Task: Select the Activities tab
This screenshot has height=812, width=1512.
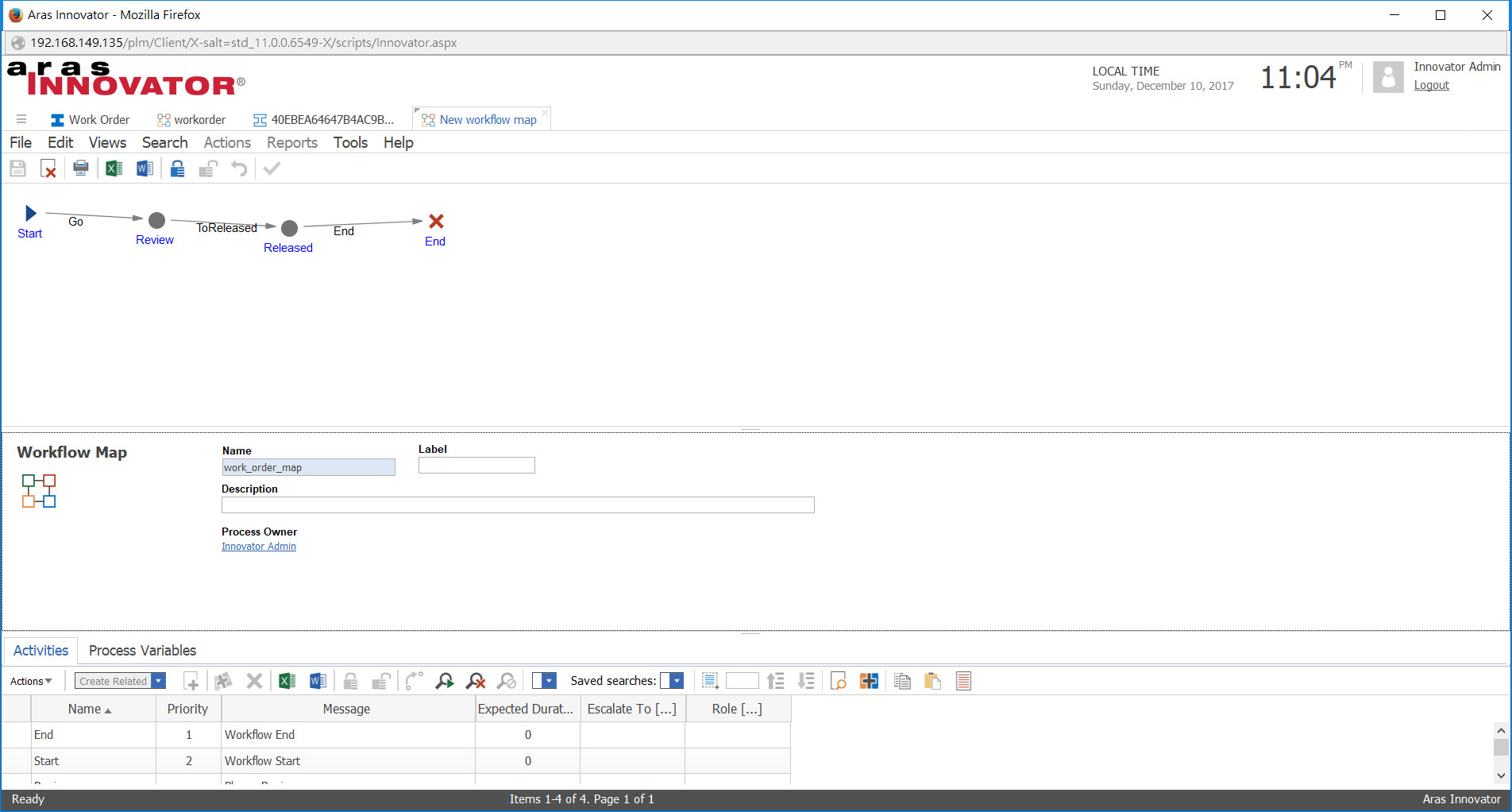Action: (x=40, y=650)
